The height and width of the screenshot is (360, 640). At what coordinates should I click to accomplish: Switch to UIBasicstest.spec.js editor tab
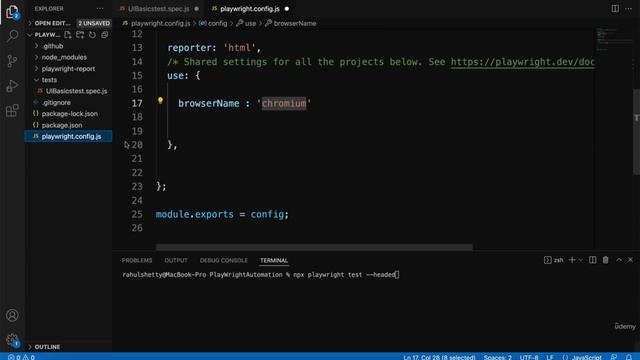(158, 9)
